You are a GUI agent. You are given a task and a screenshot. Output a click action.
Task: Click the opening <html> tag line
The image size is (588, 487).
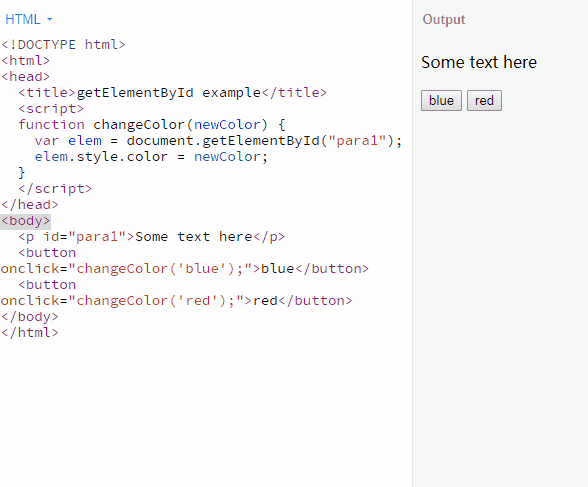pyautogui.click(x=26, y=61)
